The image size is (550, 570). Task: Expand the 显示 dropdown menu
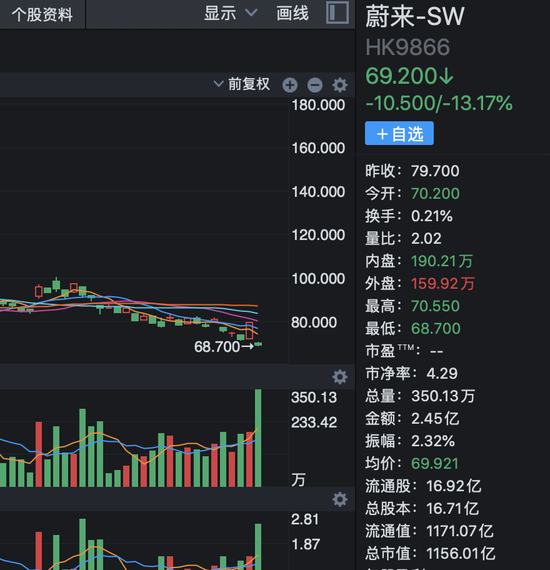[230, 13]
